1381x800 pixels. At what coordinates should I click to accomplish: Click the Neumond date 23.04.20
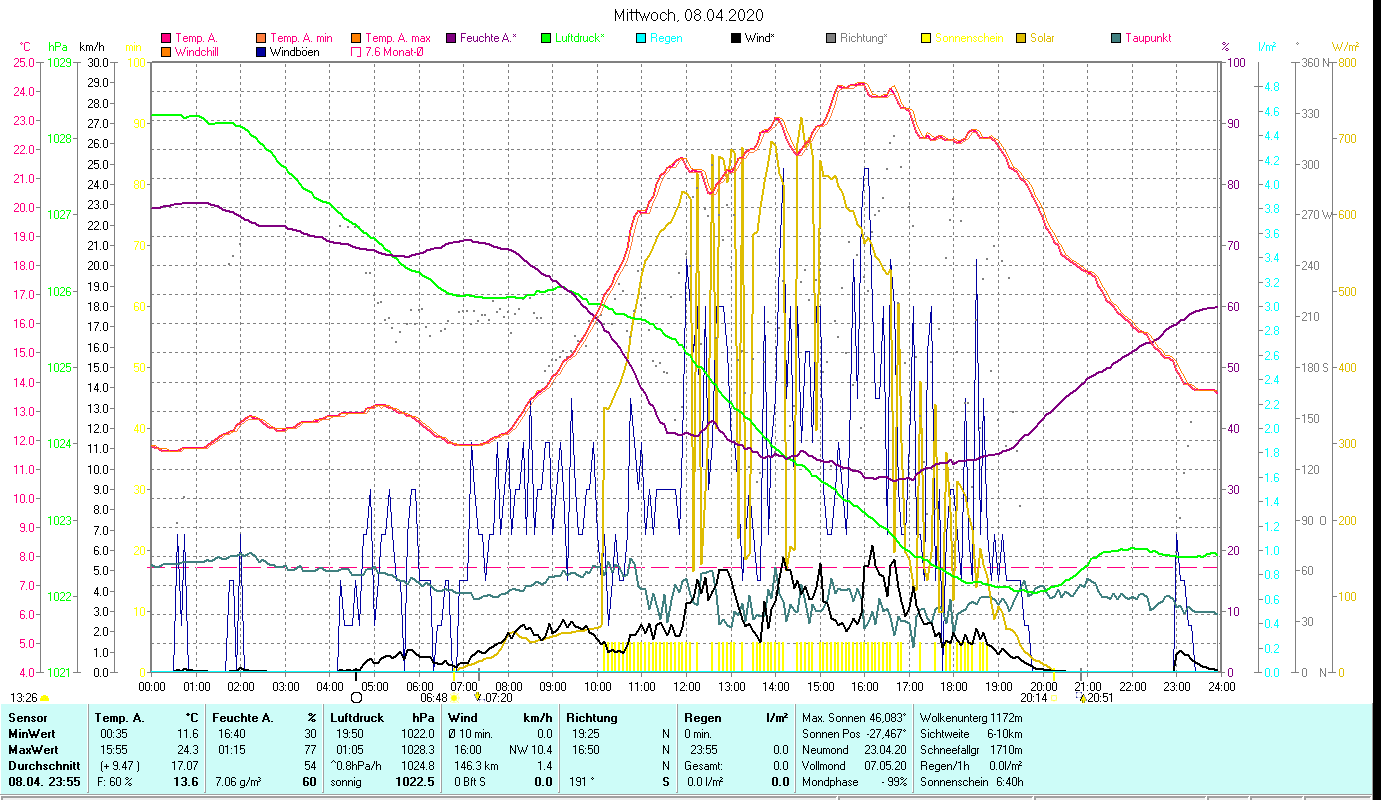885,750
